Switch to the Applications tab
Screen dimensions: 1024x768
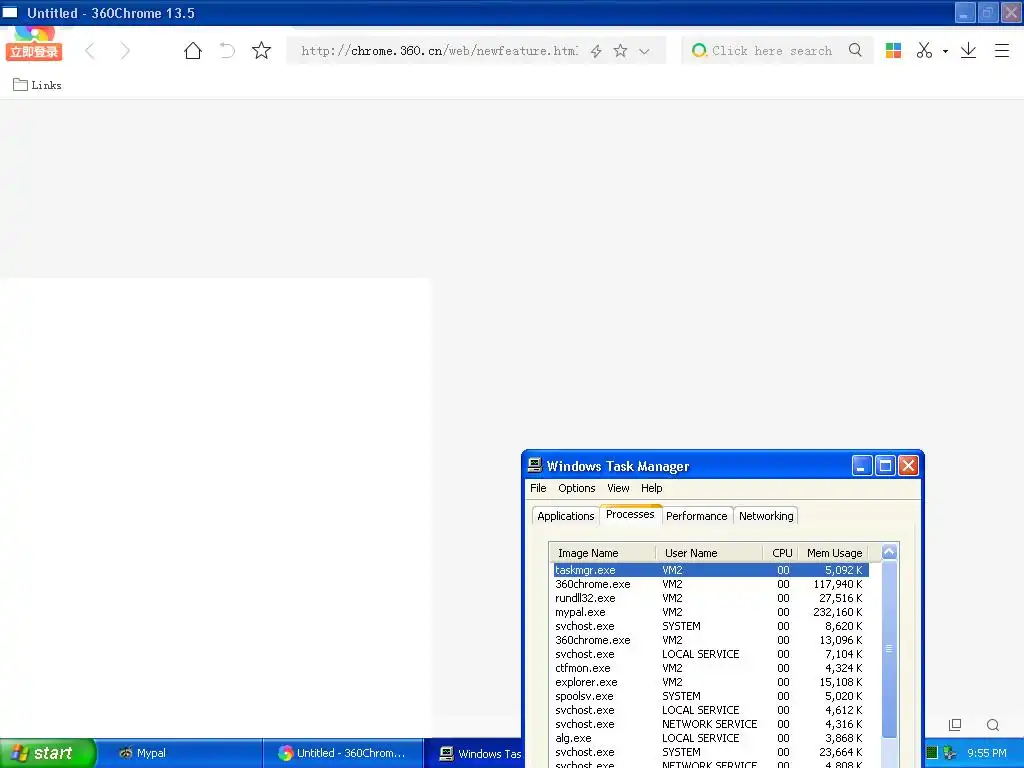click(566, 516)
